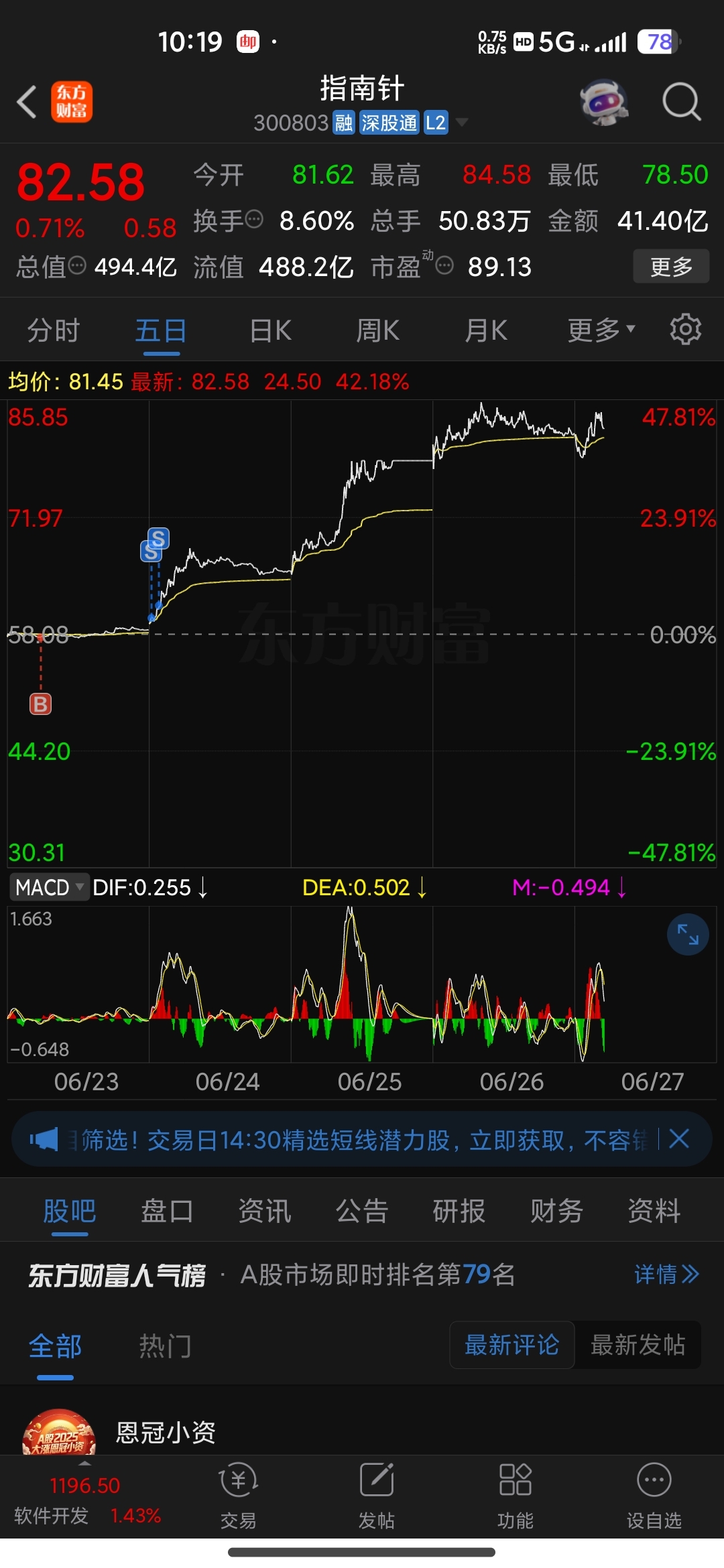Tap the 更多 quote details button
Viewport: 724px width, 1568px height.
pyautogui.click(x=671, y=266)
